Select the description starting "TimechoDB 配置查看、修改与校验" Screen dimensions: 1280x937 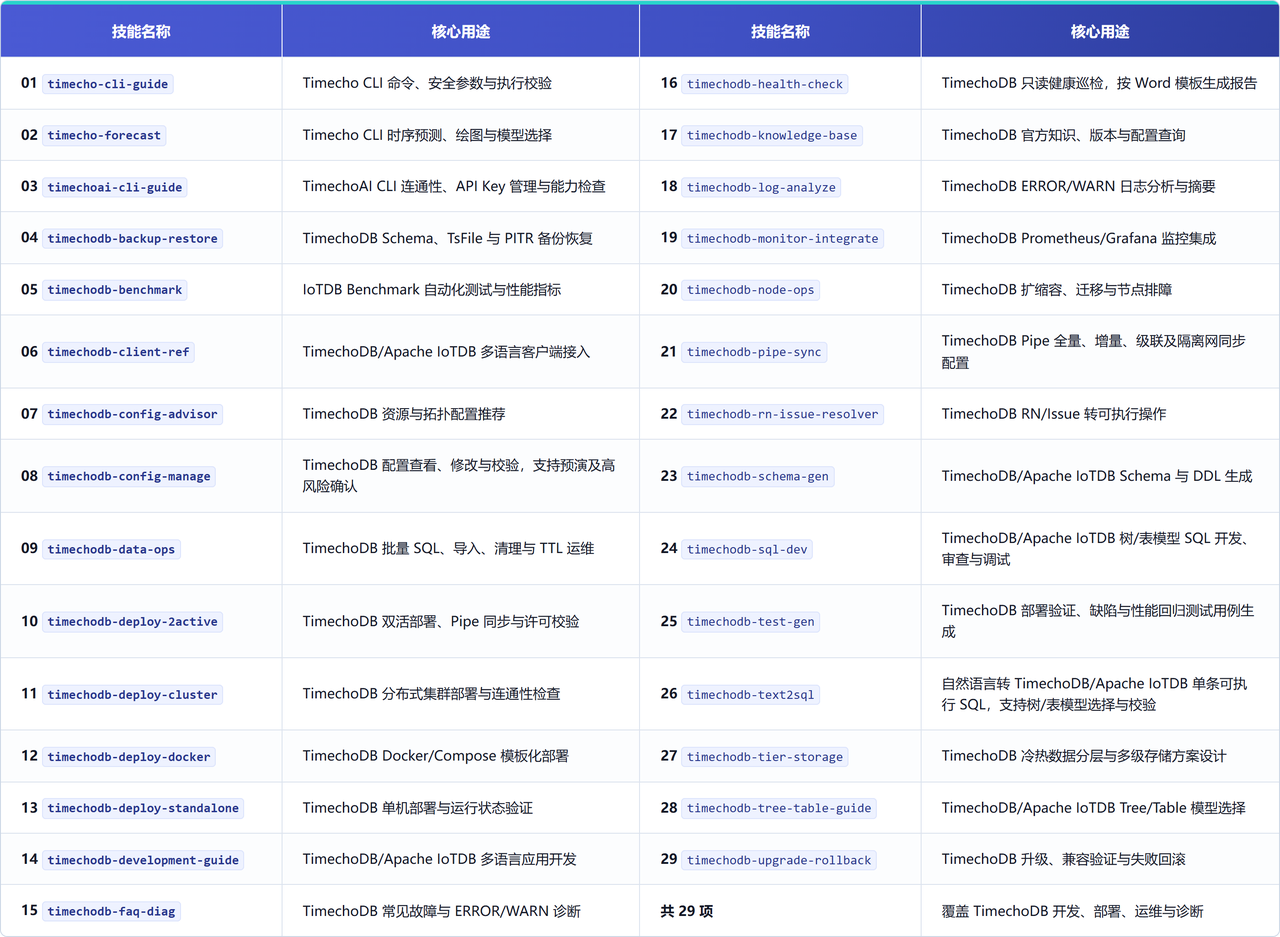click(460, 476)
